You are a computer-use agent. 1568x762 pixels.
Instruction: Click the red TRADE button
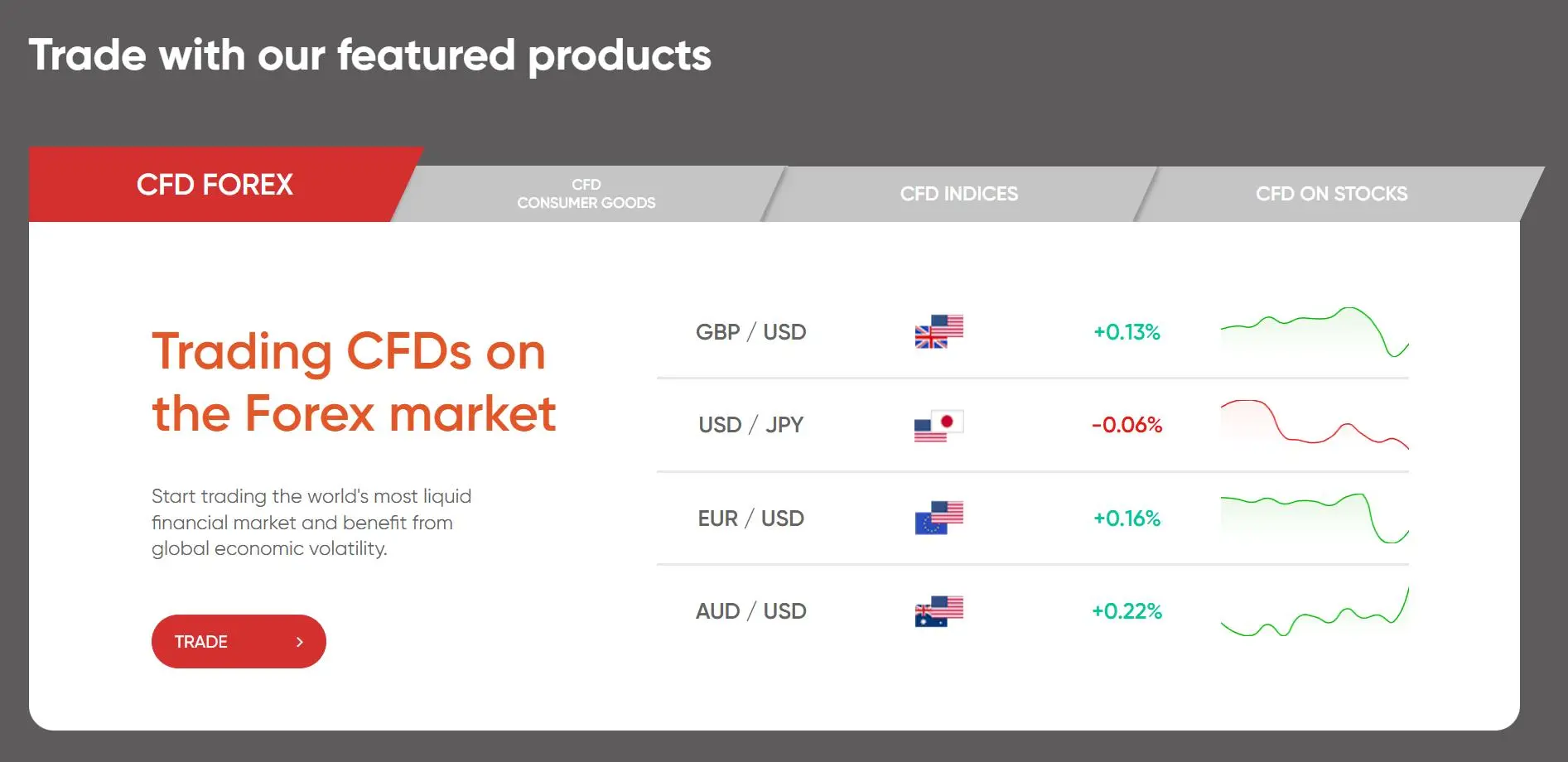click(x=239, y=641)
